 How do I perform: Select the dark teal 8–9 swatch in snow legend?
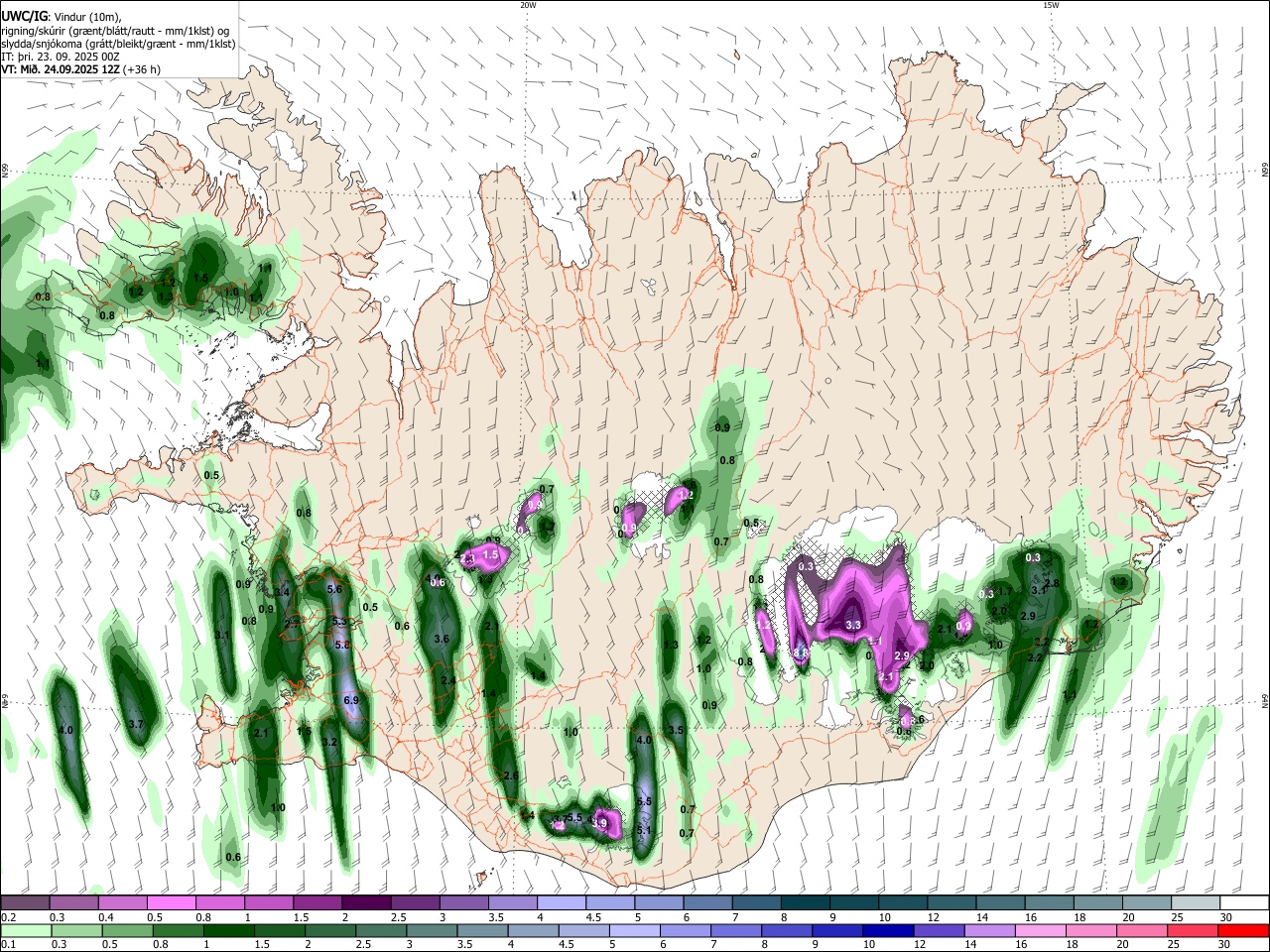tap(806, 903)
